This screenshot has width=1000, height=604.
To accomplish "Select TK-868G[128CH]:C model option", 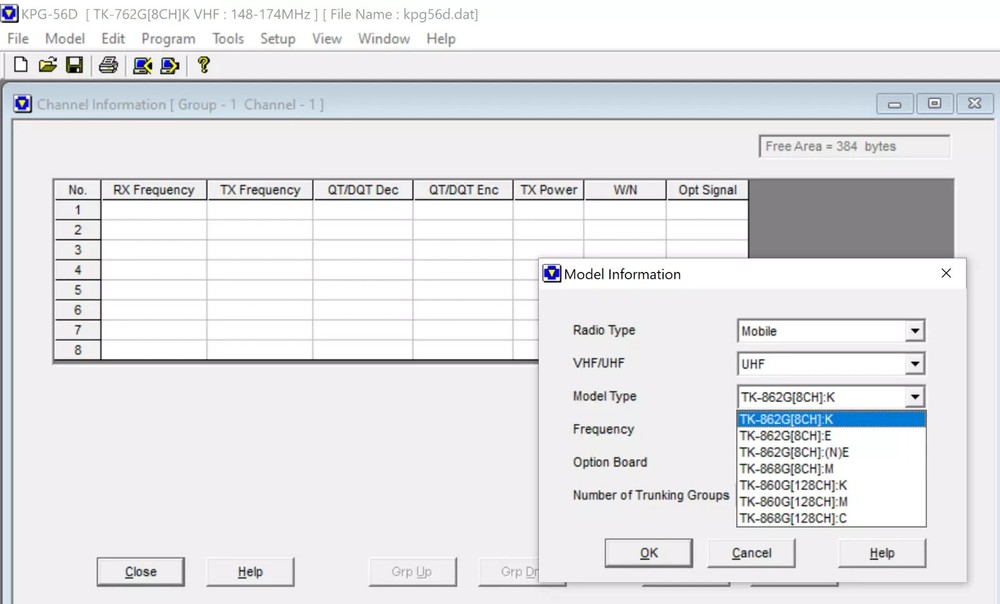I will [x=831, y=519].
